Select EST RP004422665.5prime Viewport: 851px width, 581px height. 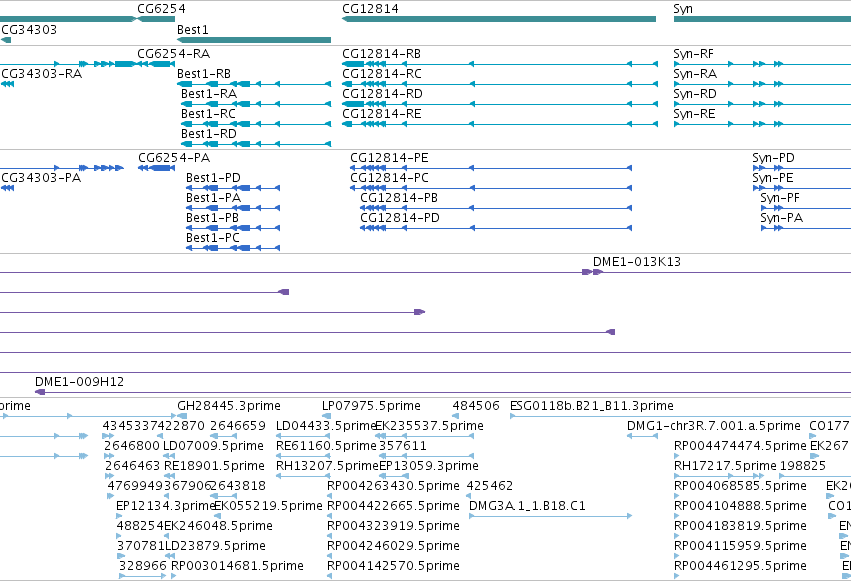pos(393,506)
